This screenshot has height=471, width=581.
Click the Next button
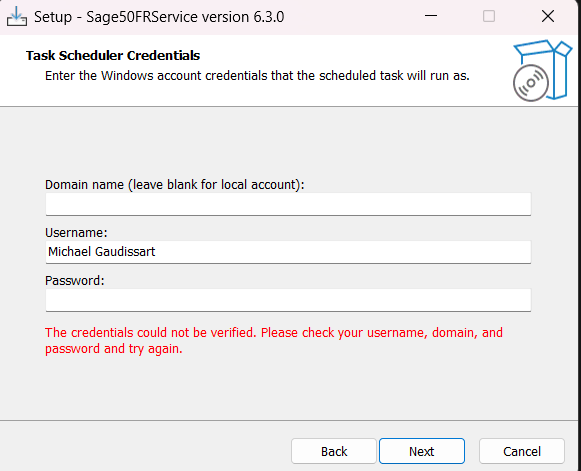tap(422, 451)
